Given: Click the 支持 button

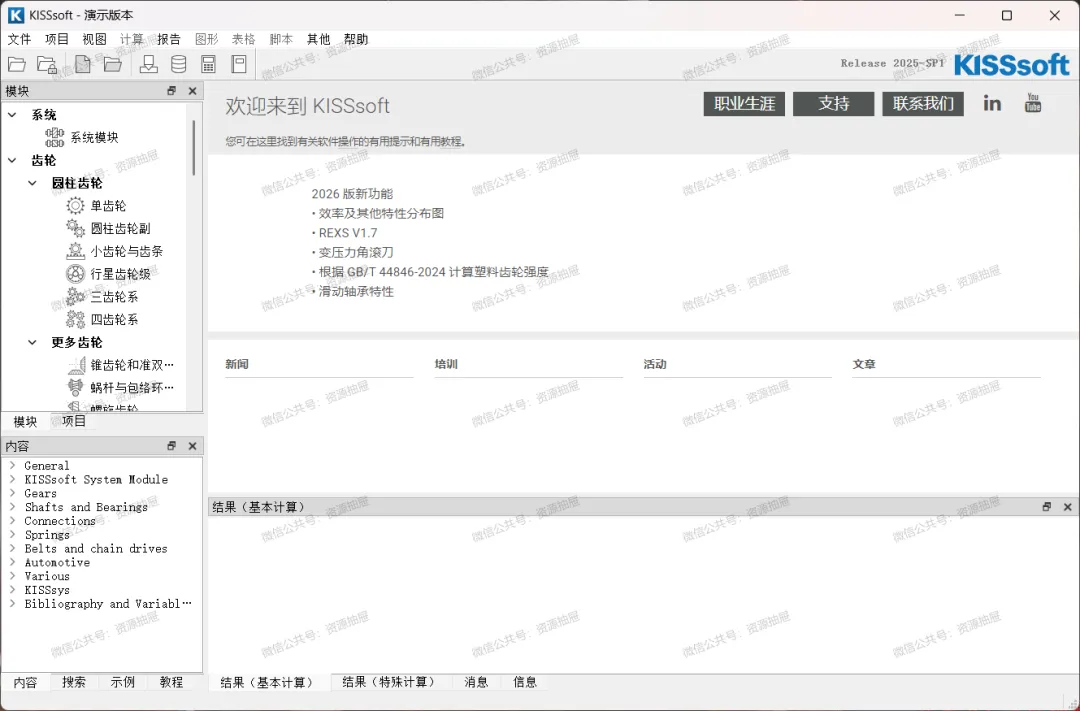Looking at the screenshot, I should 833,103.
